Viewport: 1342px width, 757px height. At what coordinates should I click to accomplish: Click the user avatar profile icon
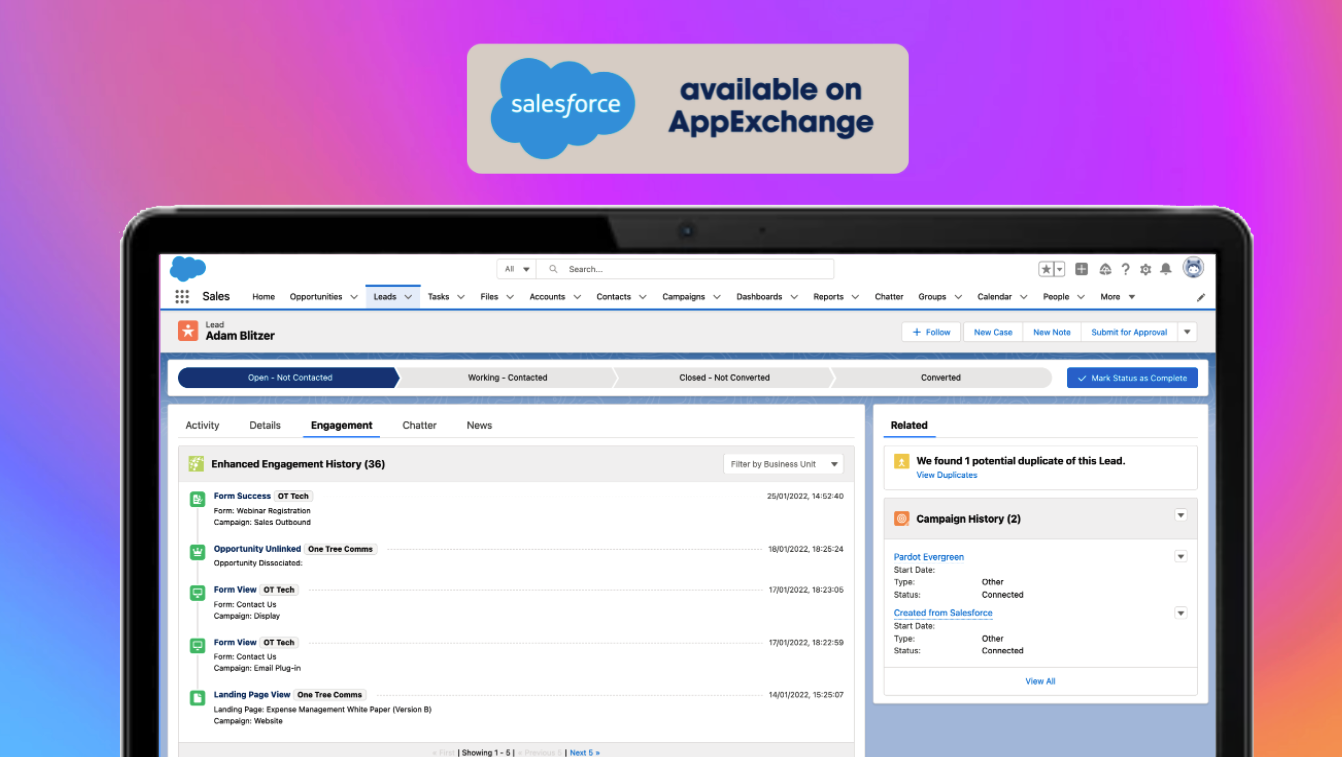1193,268
